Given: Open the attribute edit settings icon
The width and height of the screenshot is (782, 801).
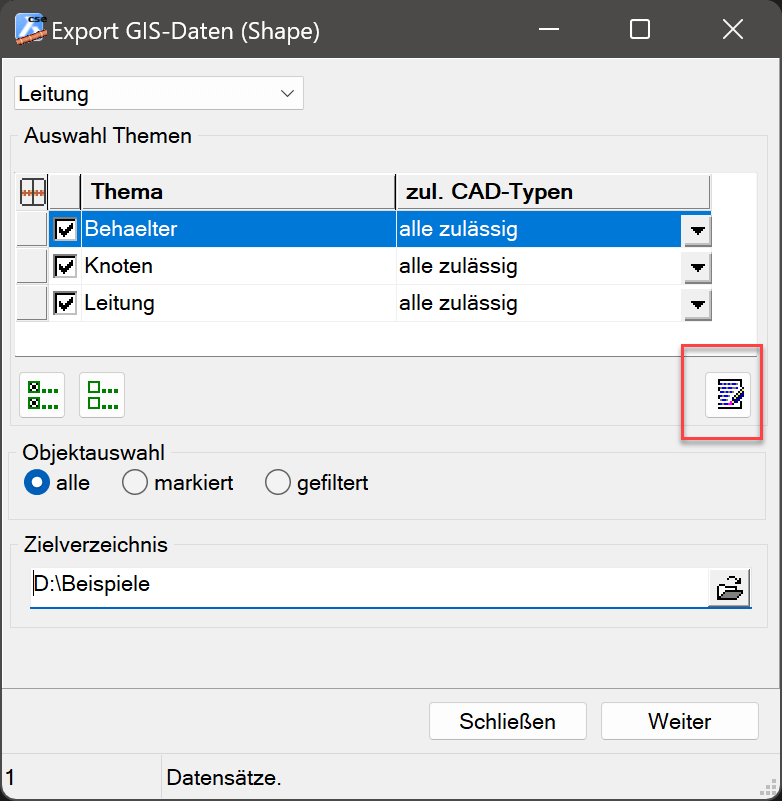Looking at the screenshot, I should (728, 395).
